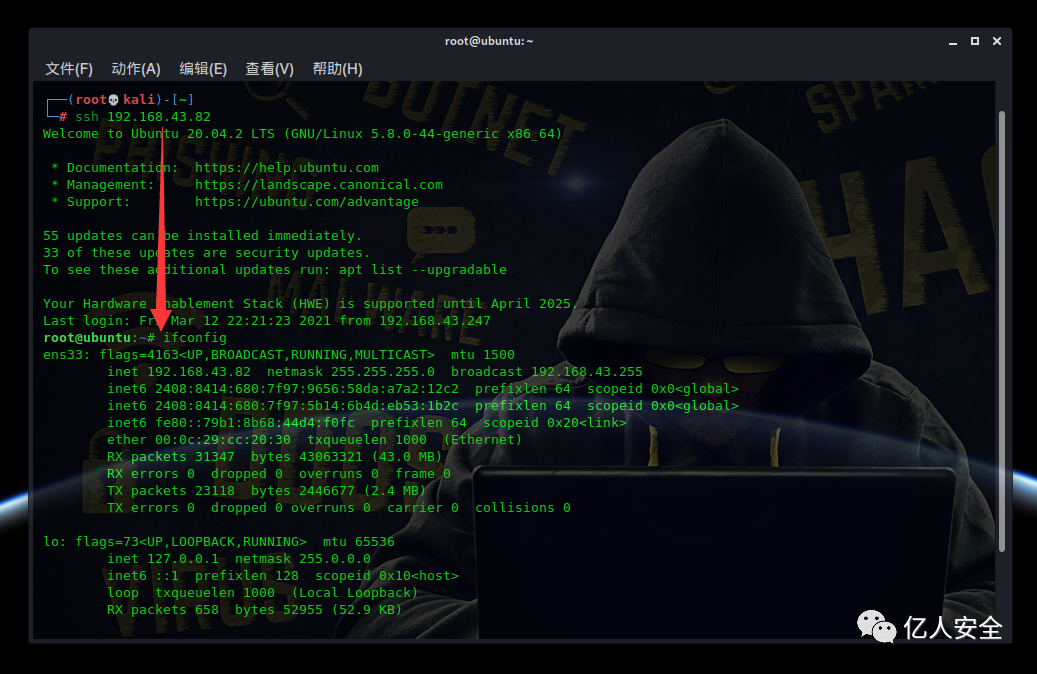Click '33 of these updates are security updates.'
Screen dimensions: 1037x674
(206, 253)
